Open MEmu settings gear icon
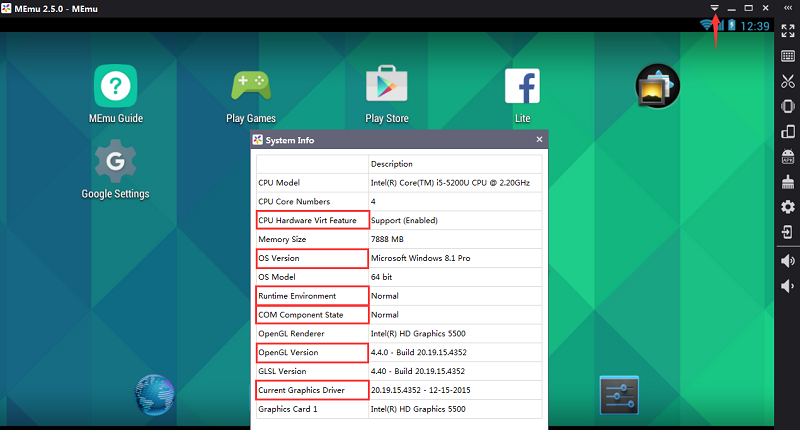Viewport: 800px width, 430px height. click(787, 207)
